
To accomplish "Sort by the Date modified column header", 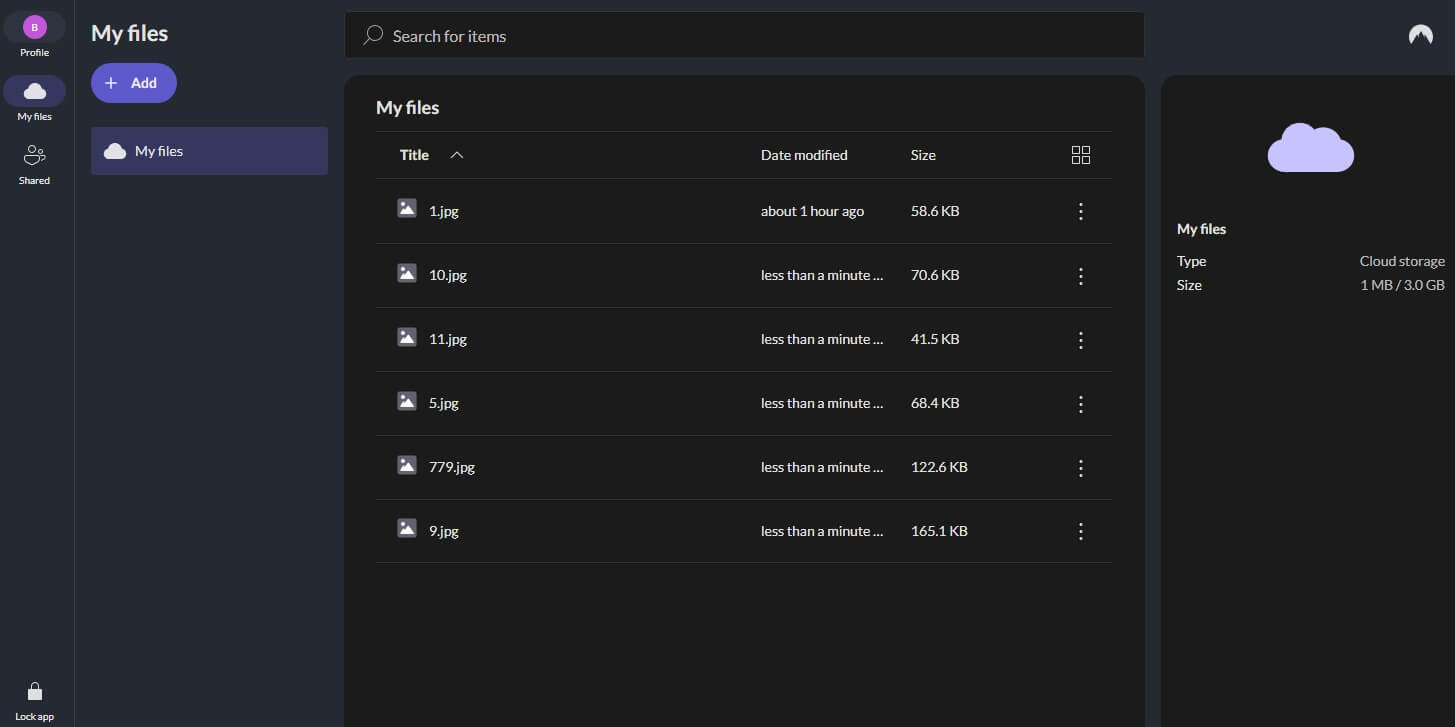I will (x=804, y=155).
